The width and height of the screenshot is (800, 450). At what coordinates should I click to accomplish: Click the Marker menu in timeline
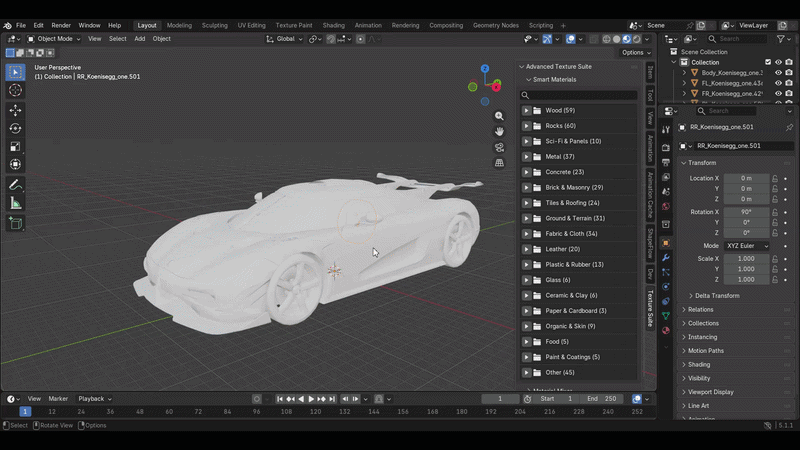58,399
